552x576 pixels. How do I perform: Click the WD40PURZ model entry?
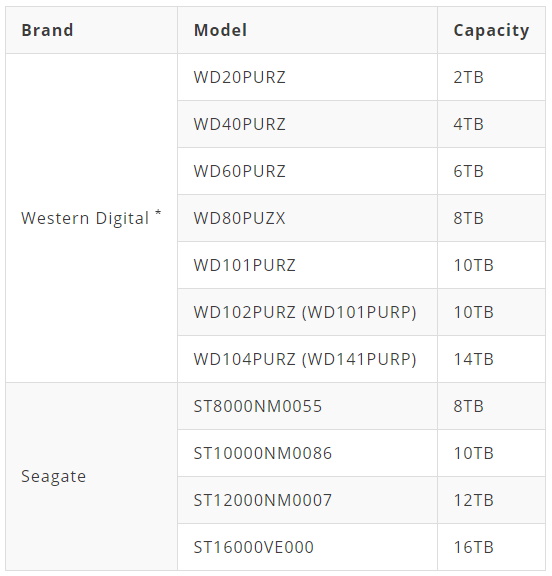(x=307, y=124)
